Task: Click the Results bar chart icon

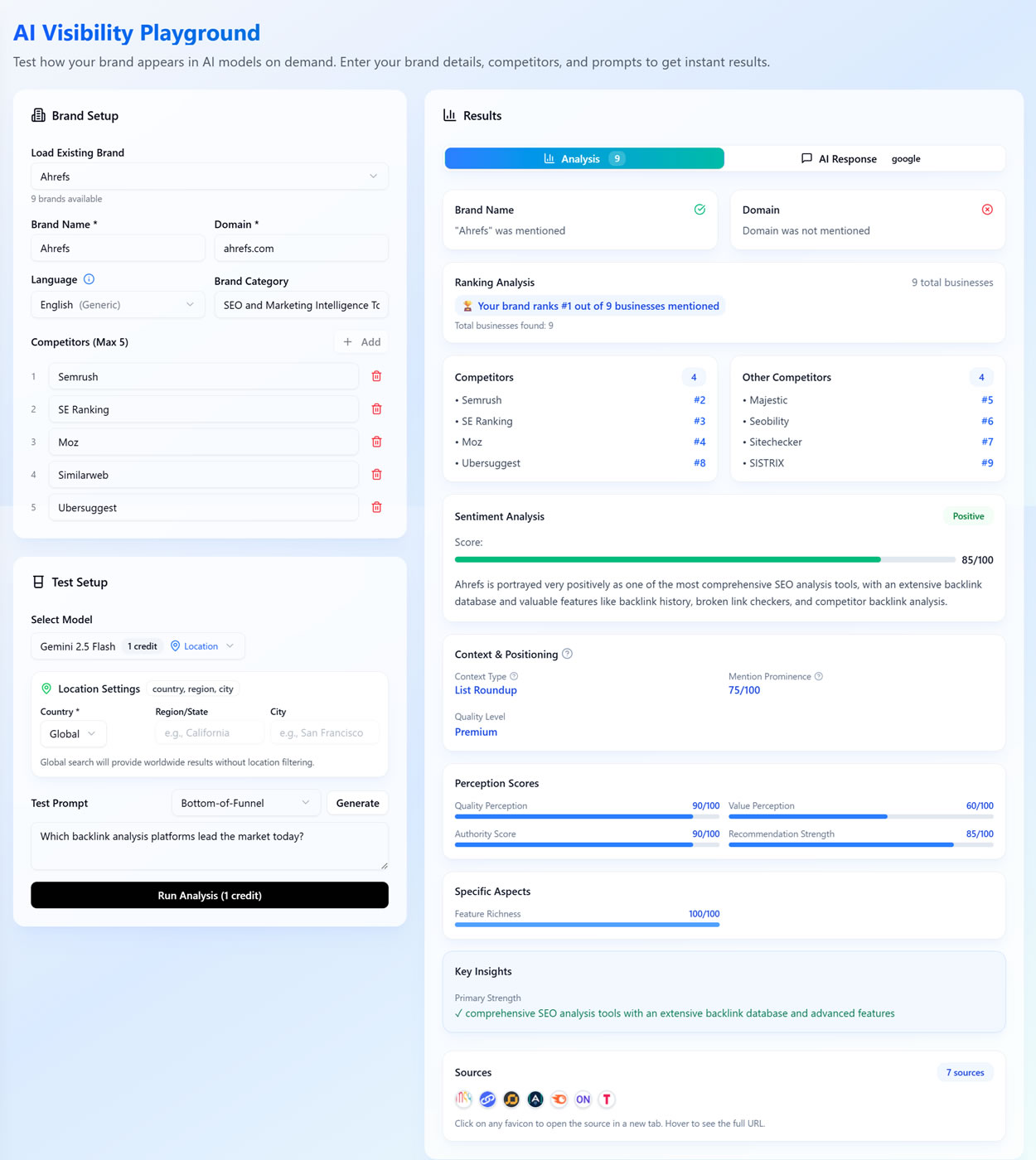Action: coord(449,115)
